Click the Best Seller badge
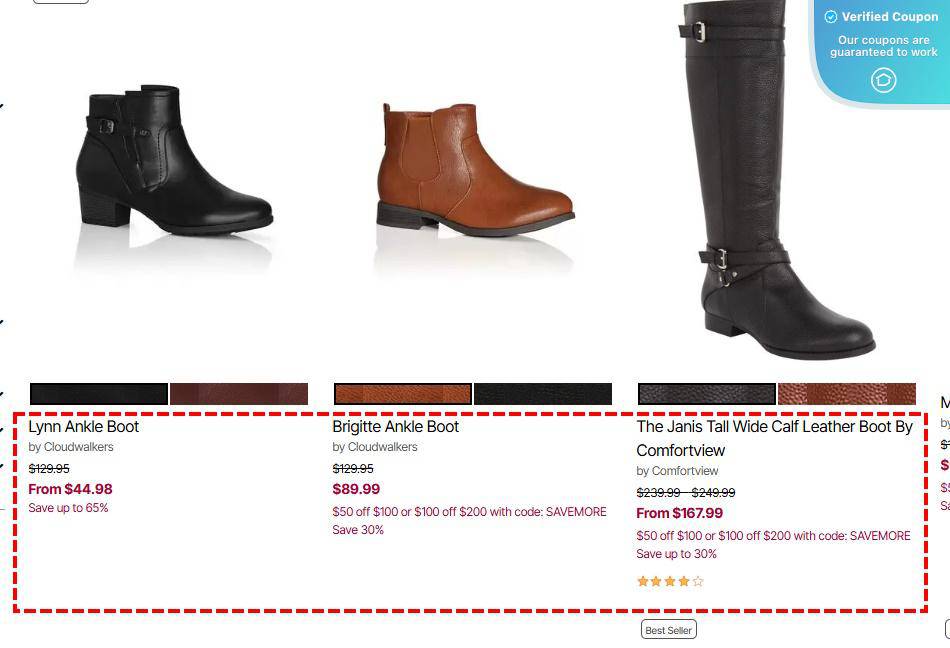The height and width of the screenshot is (648, 950). coord(669,630)
